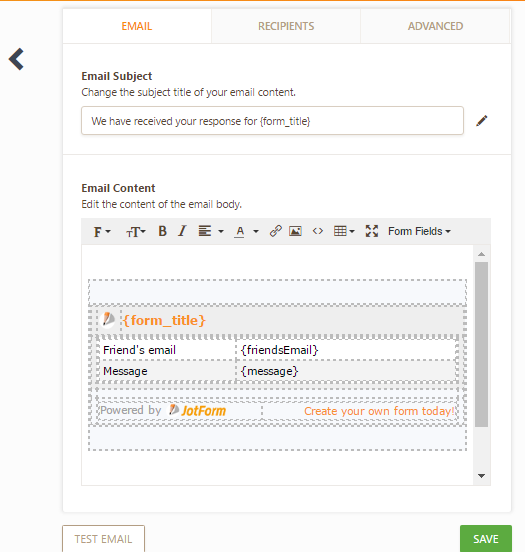Click the Email Subject input field
The width and height of the screenshot is (525, 552).
coord(272,121)
